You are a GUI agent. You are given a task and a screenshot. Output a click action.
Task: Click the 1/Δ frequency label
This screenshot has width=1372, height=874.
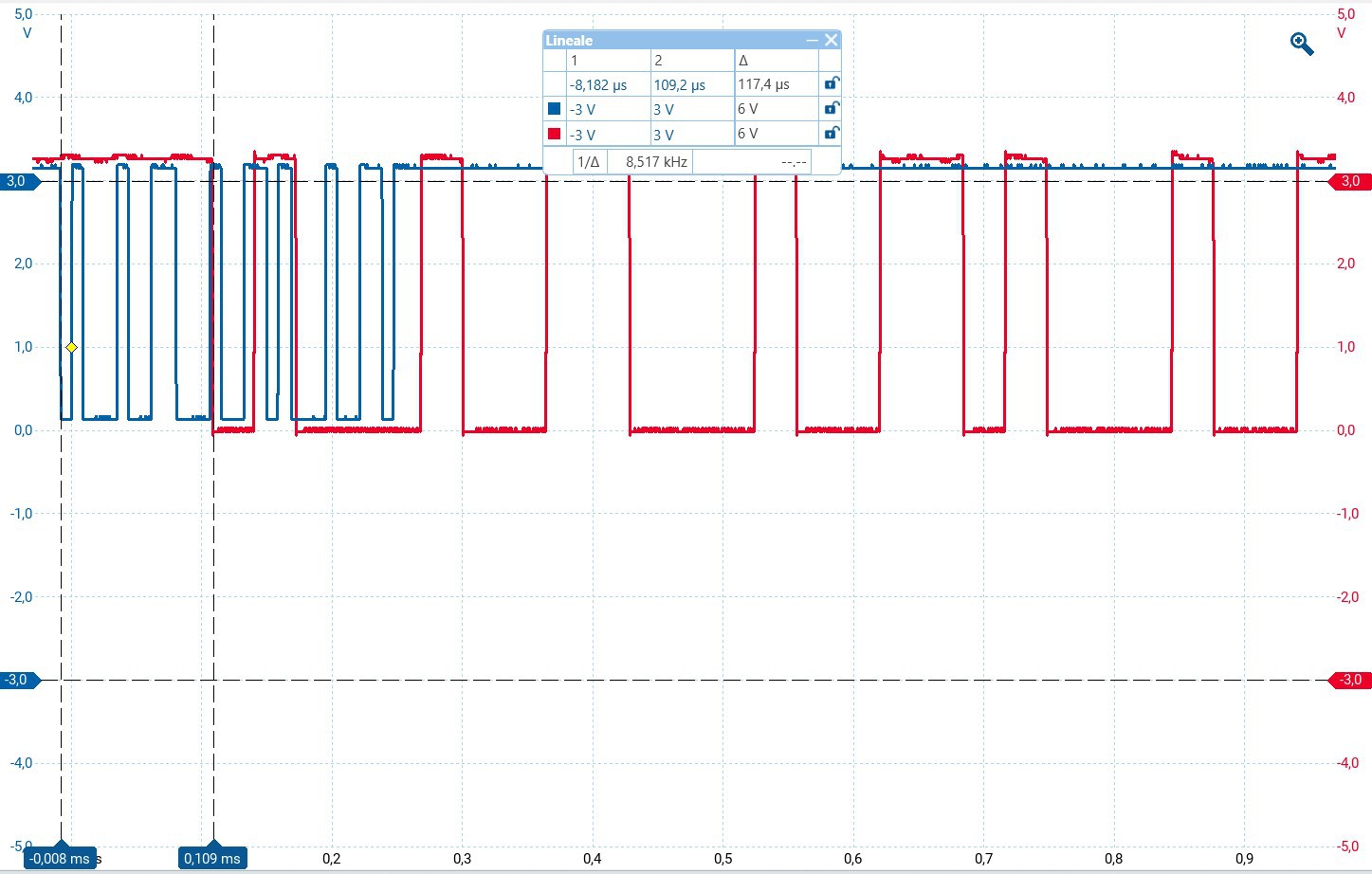pos(588,161)
